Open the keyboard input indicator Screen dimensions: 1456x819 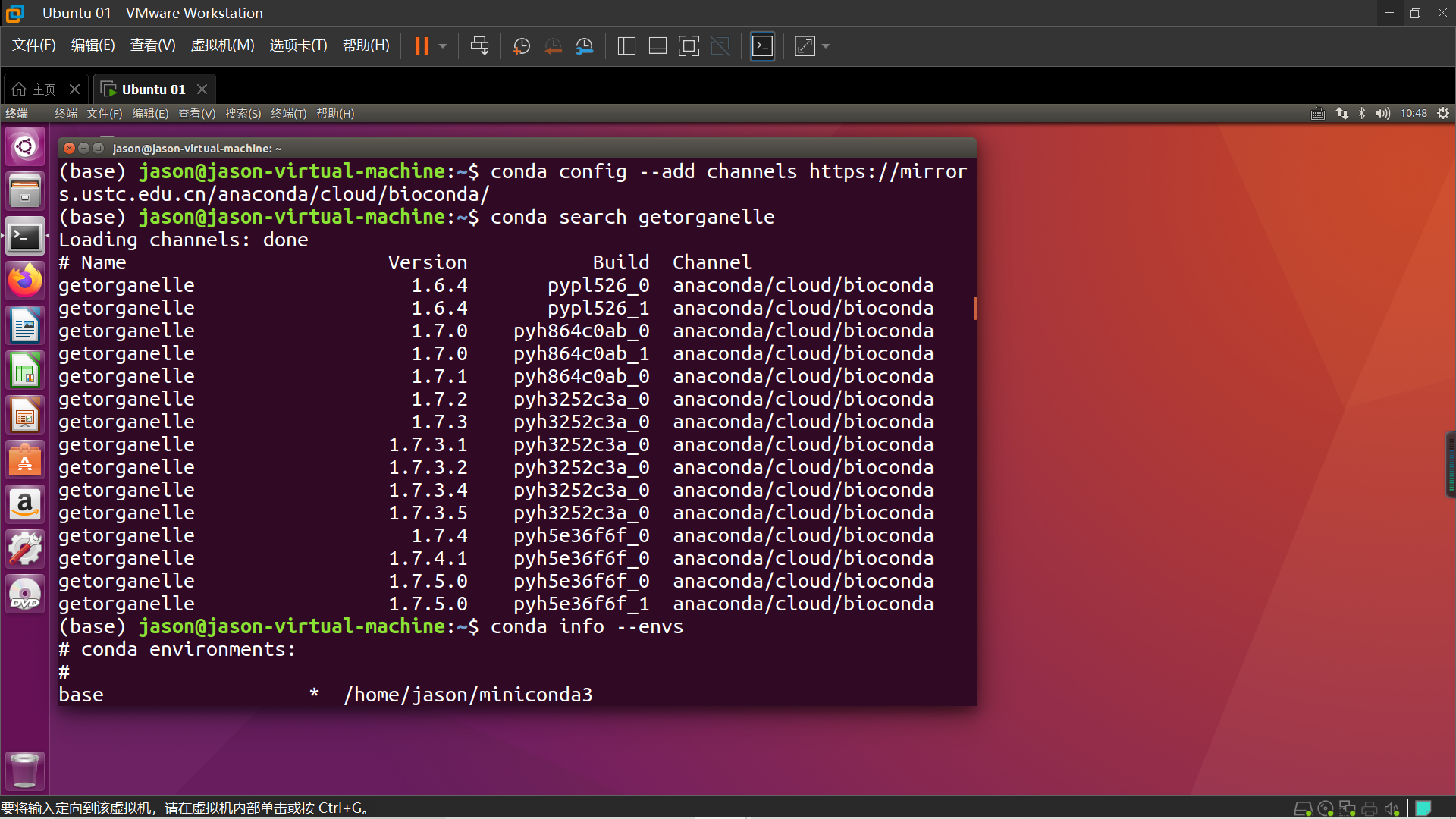pos(1318,114)
